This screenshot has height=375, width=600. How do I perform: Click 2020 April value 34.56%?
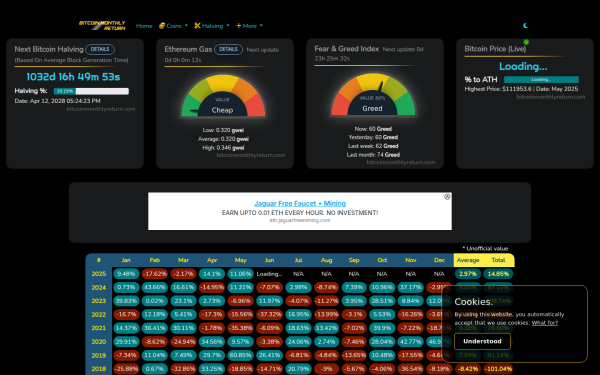pyautogui.click(x=212, y=342)
